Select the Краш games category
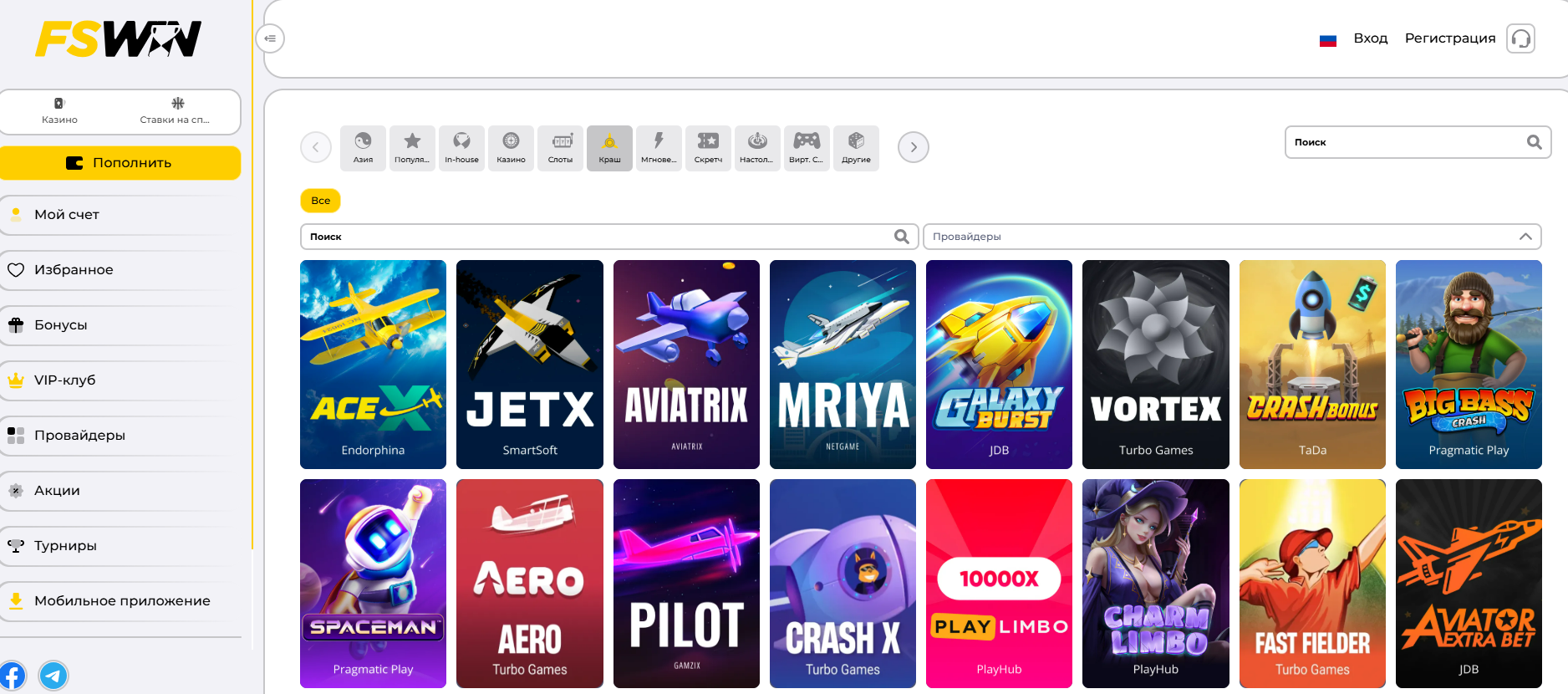 coord(609,148)
